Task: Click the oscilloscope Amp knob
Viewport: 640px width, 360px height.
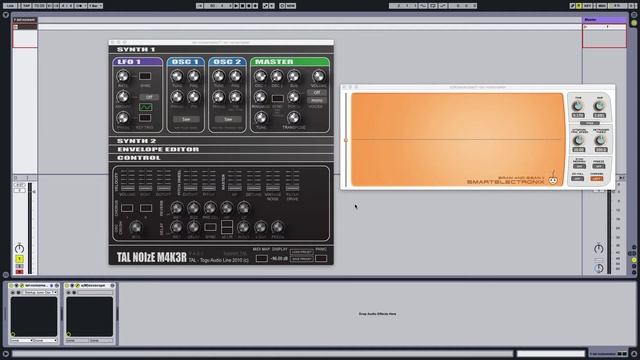Action: pyautogui.click(x=599, y=106)
